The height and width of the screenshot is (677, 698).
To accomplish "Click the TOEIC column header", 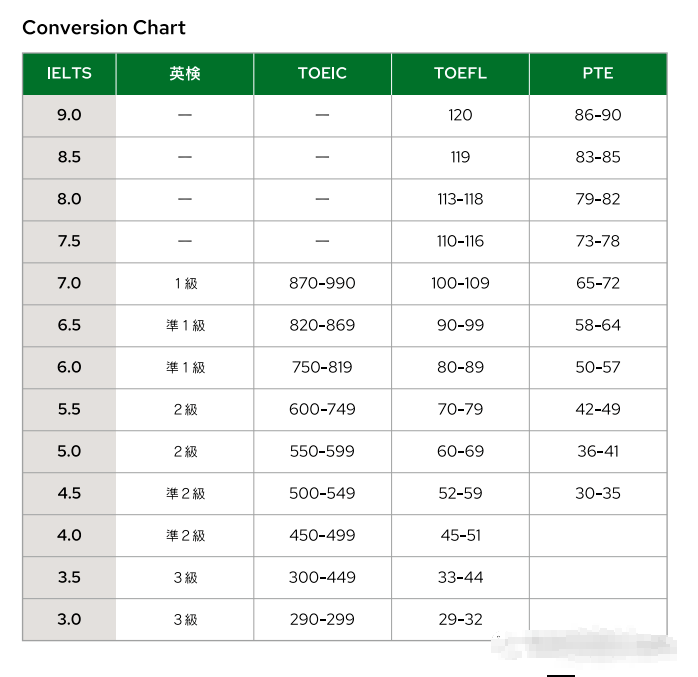I will (322, 73).
